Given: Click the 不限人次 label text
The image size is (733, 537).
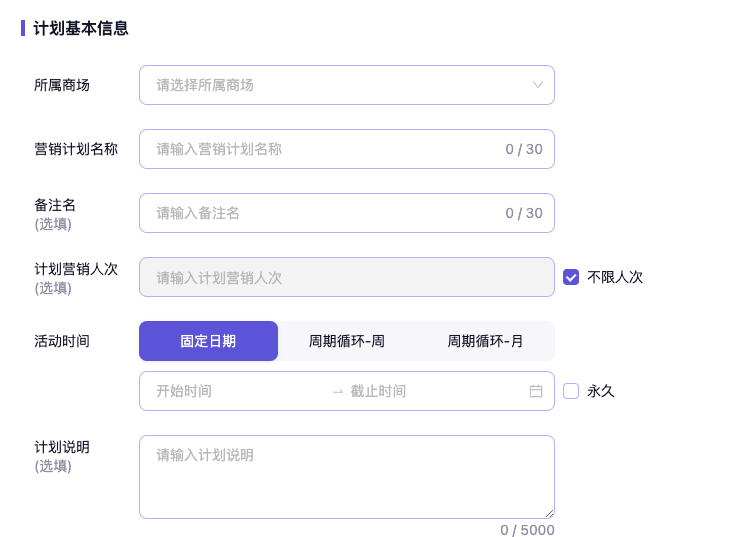Looking at the screenshot, I should tap(614, 277).
